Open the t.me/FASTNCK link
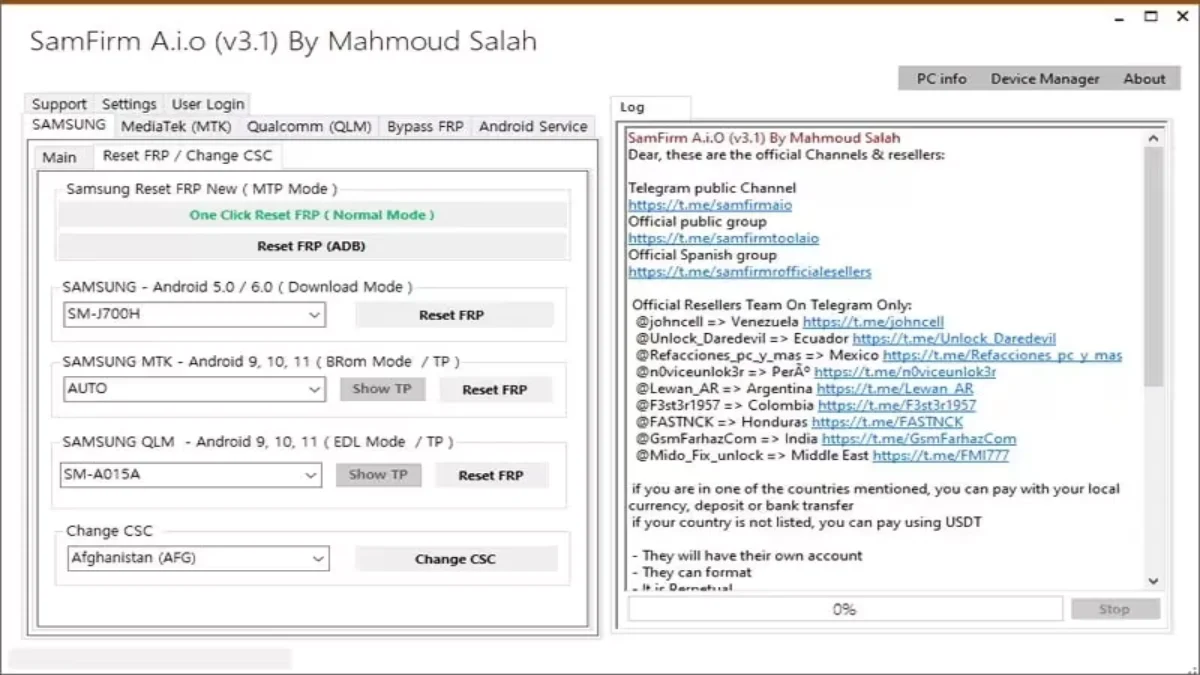 887,423
